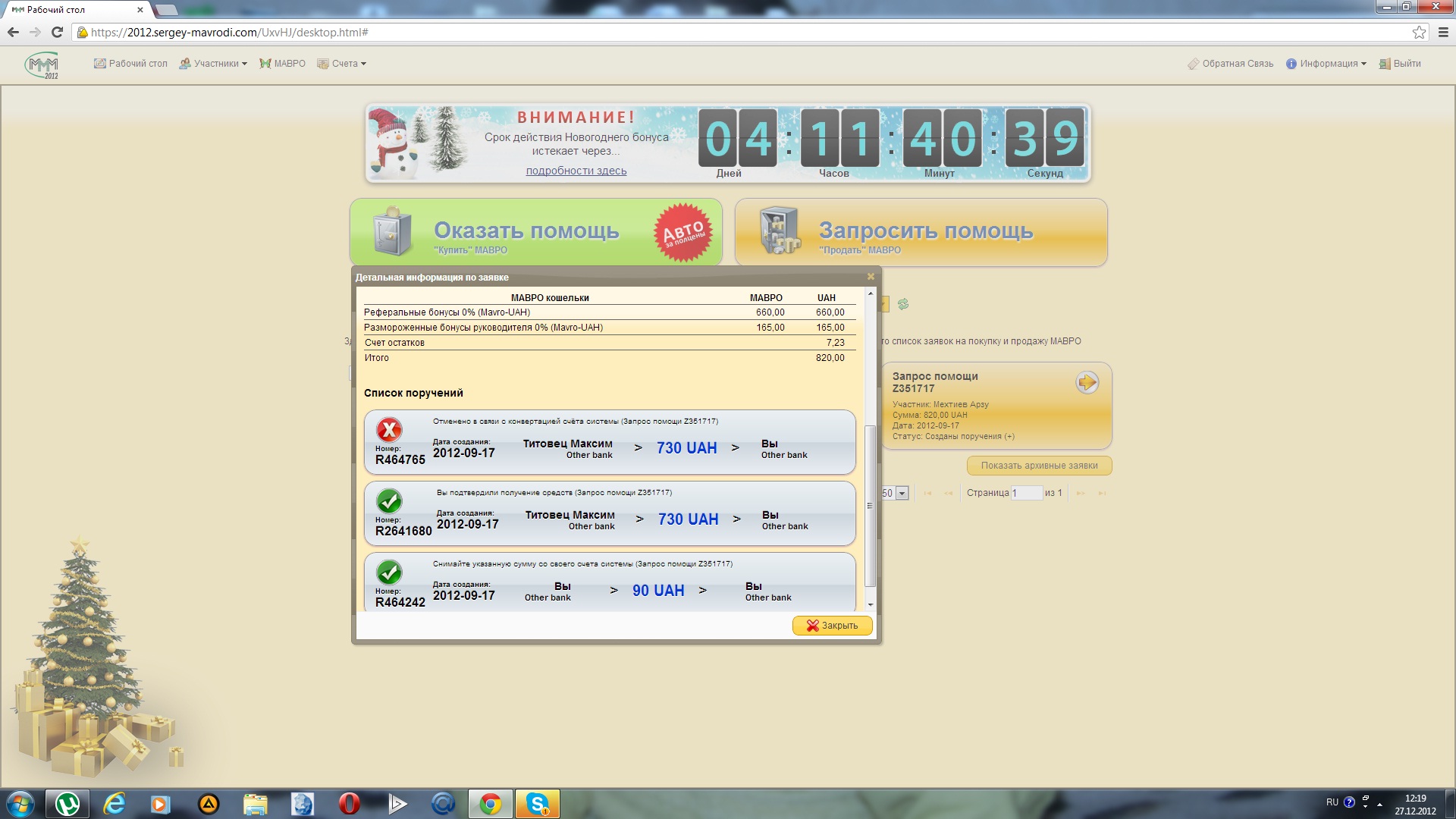The image size is (1456, 819).
Task: Select the Рабочий стол browser tab
Action: (x=76, y=10)
